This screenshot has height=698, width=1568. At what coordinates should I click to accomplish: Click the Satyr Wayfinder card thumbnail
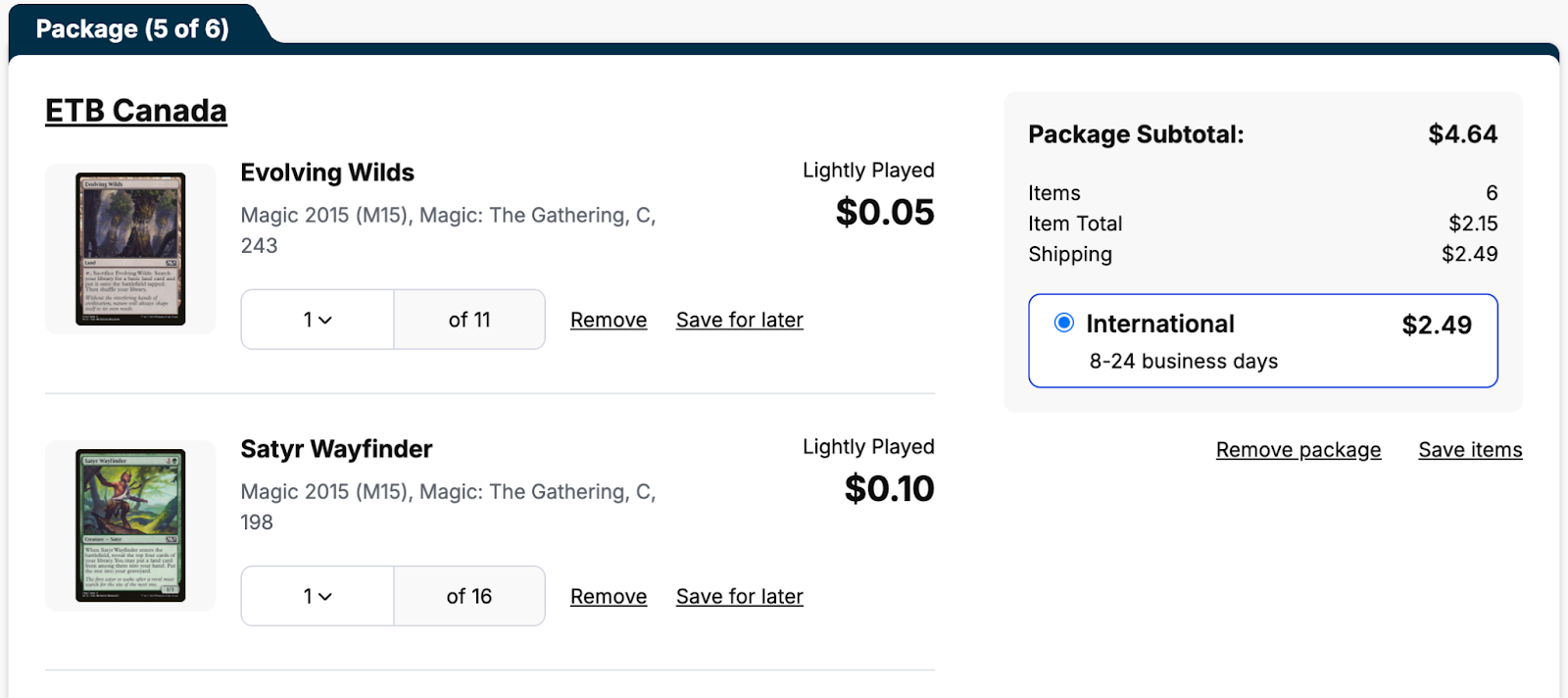[x=130, y=525]
